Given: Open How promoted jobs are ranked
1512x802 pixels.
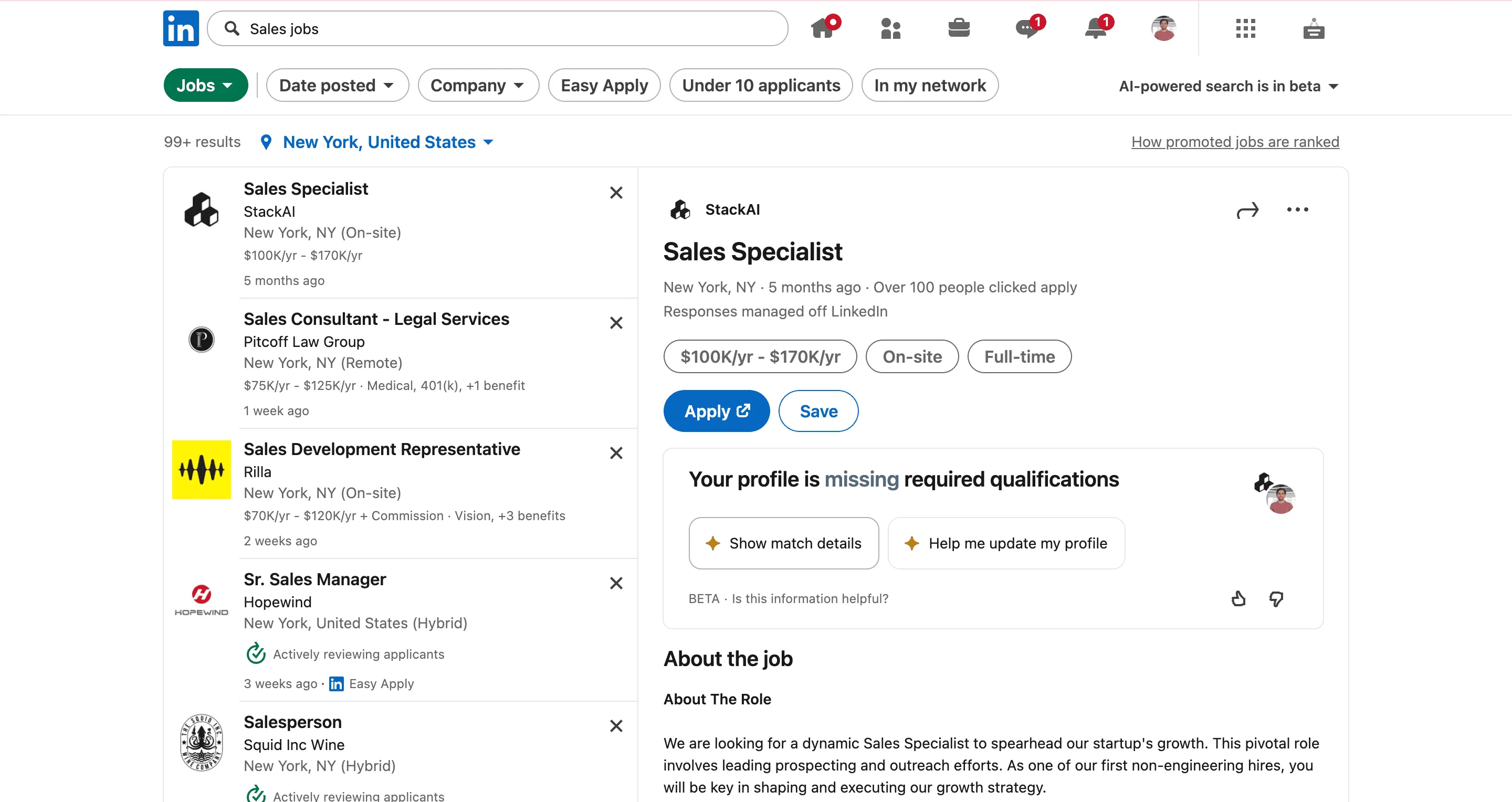Looking at the screenshot, I should click(x=1235, y=141).
